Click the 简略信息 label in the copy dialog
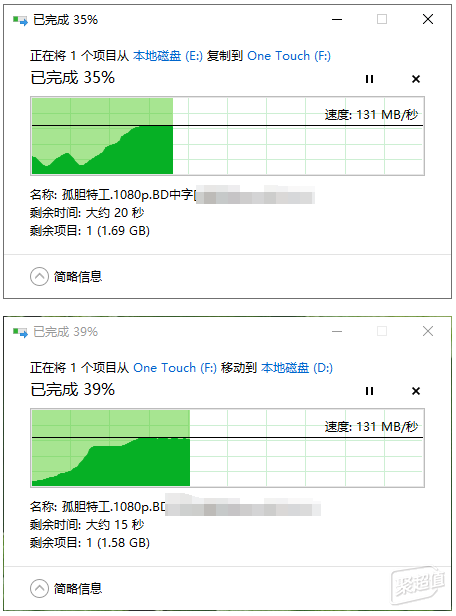The width and height of the screenshot is (456, 616). [x=78, y=277]
